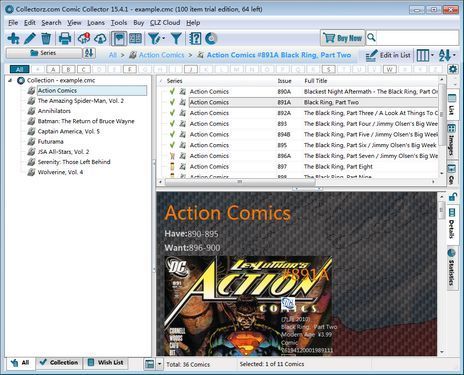Toggle the two-page book layout icon
Viewport: 464px width, 375px height.
(x=135, y=39)
